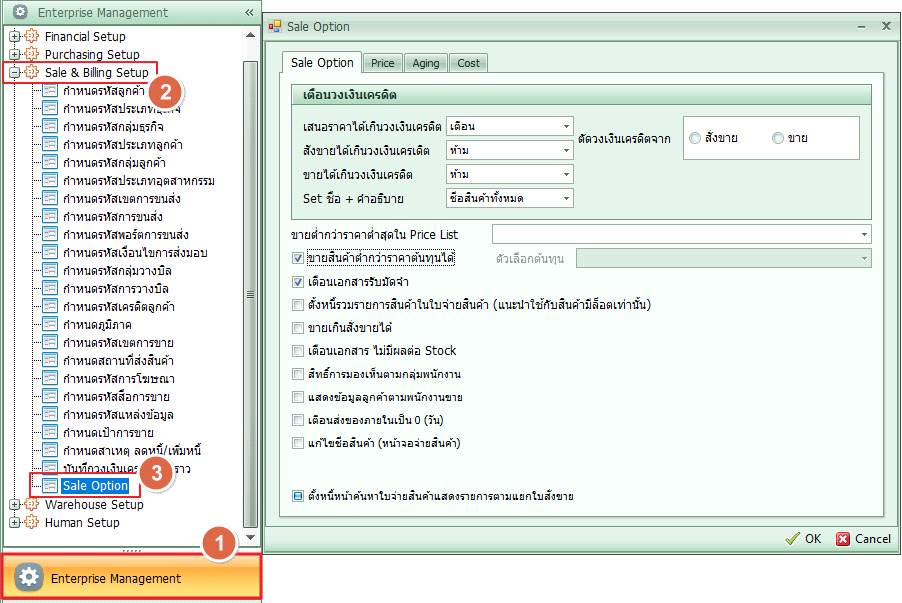This screenshot has width=902, height=603.
Task: Select the สั่งขาย radio button
Action: coord(695,139)
